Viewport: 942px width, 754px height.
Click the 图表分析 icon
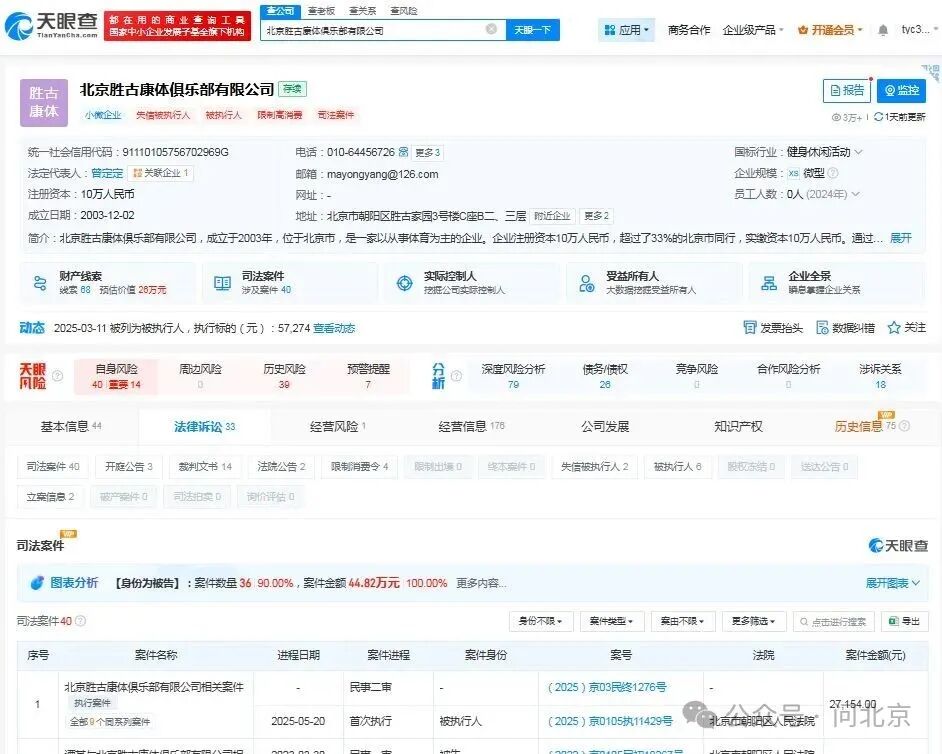[x=37, y=583]
